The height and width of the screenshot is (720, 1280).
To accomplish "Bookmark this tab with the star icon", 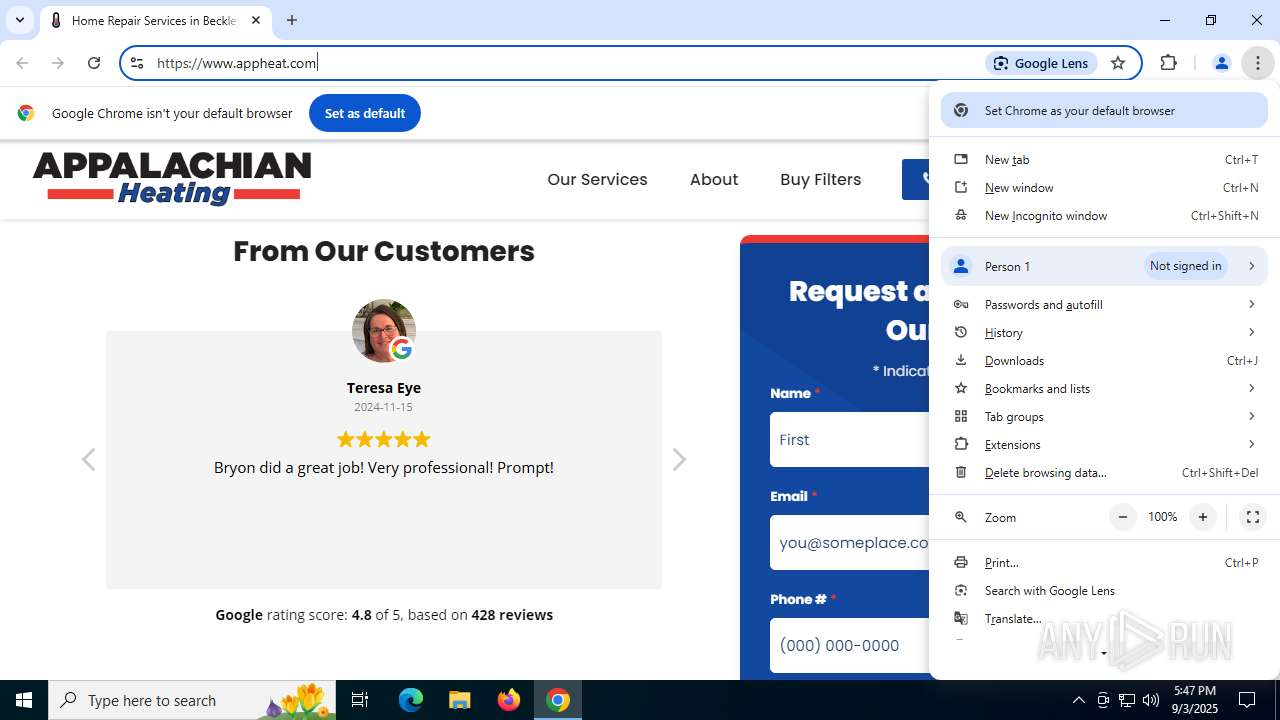I will tap(1118, 63).
